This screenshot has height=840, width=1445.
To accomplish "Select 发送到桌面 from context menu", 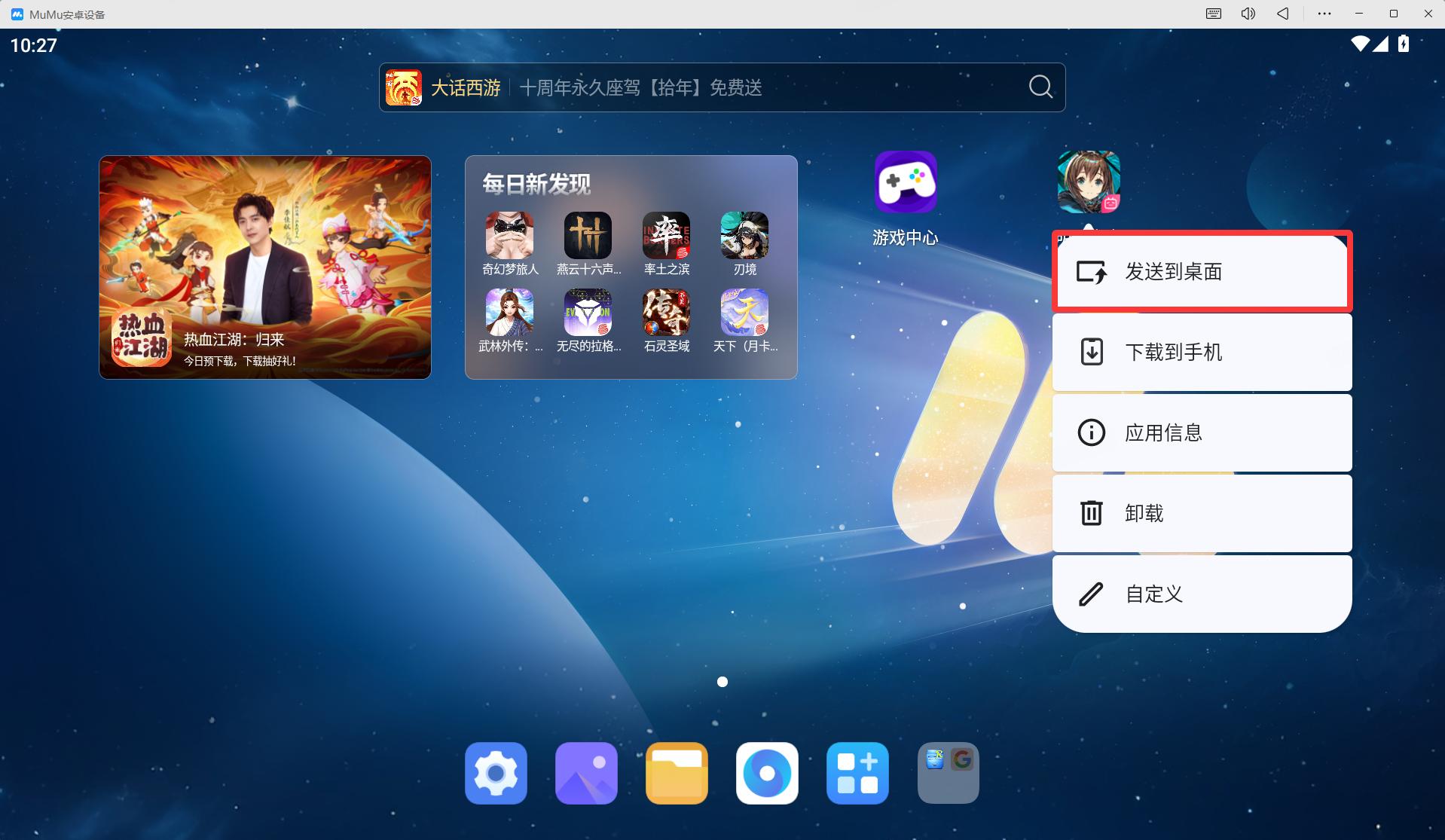I will (x=1202, y=272).
